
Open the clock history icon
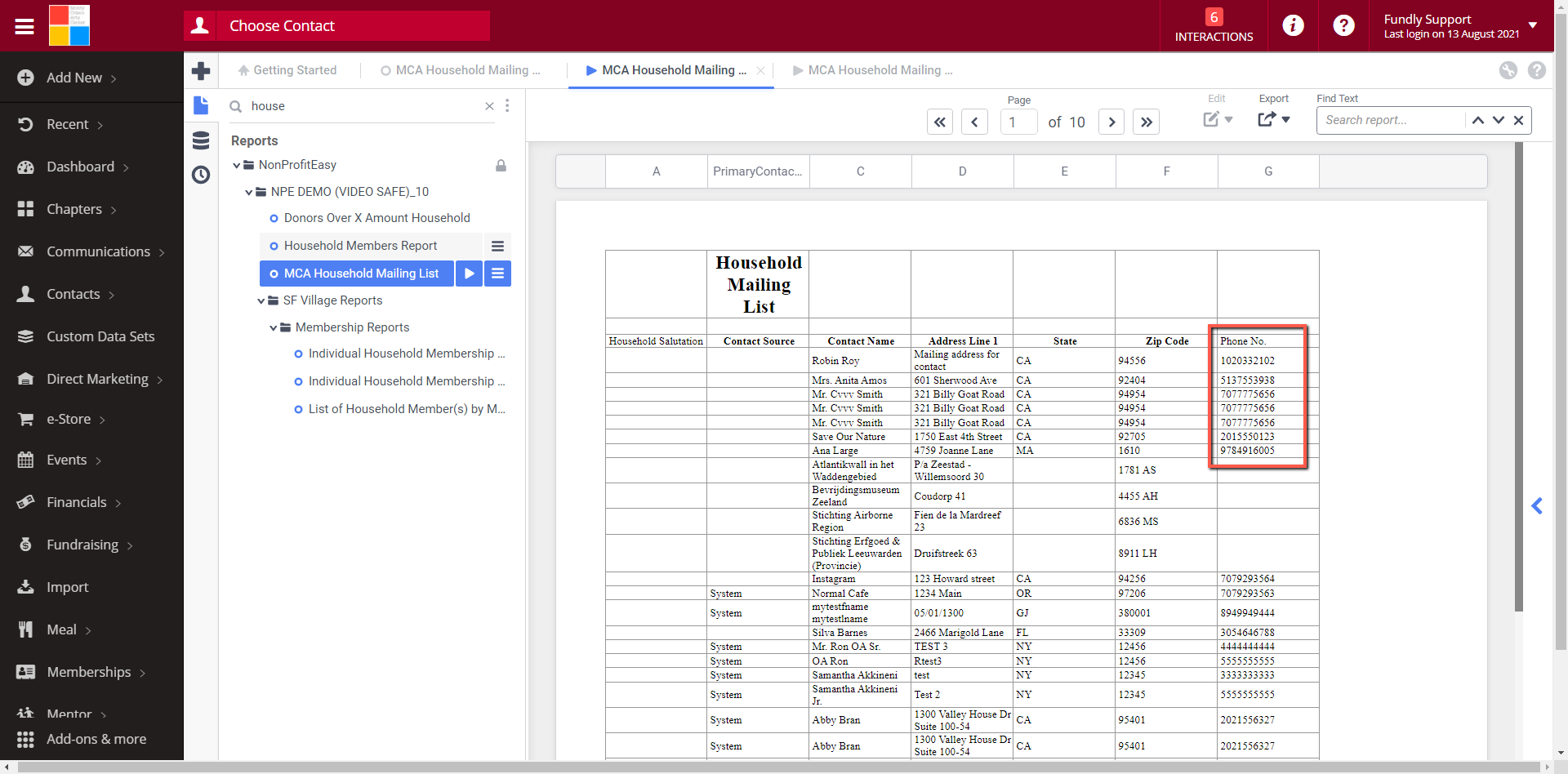tap(201, 175)
